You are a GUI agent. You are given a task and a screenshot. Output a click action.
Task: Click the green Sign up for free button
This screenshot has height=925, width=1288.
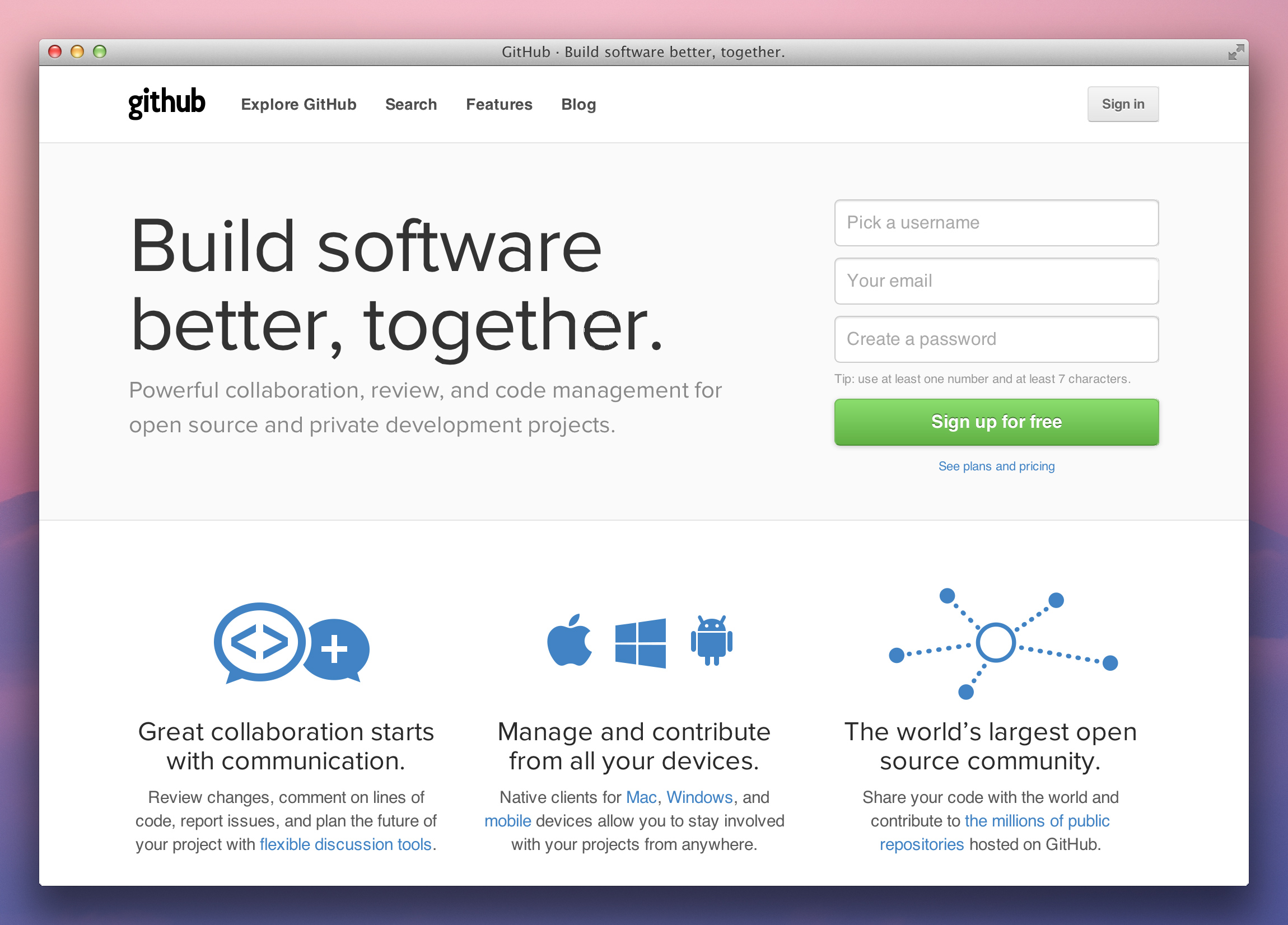(996, 422)
